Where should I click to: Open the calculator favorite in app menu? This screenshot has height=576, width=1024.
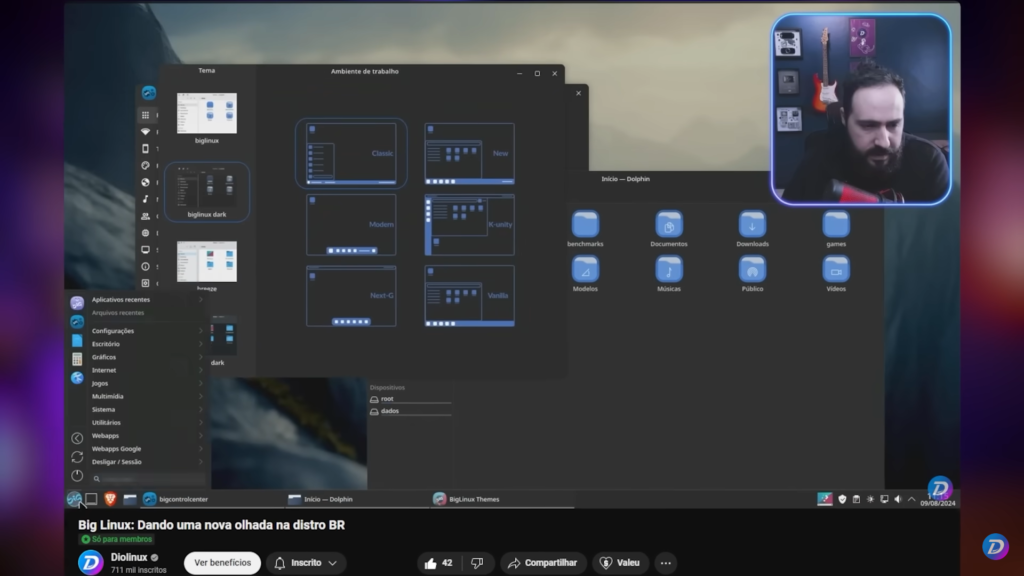pyautogui.click(x=77, y=359)
